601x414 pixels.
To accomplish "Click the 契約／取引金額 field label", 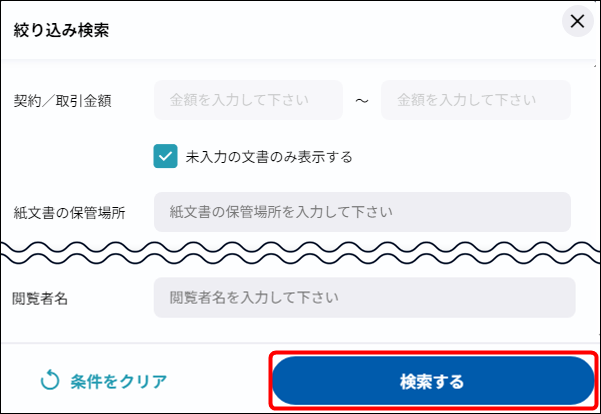I will click(62, 101).
